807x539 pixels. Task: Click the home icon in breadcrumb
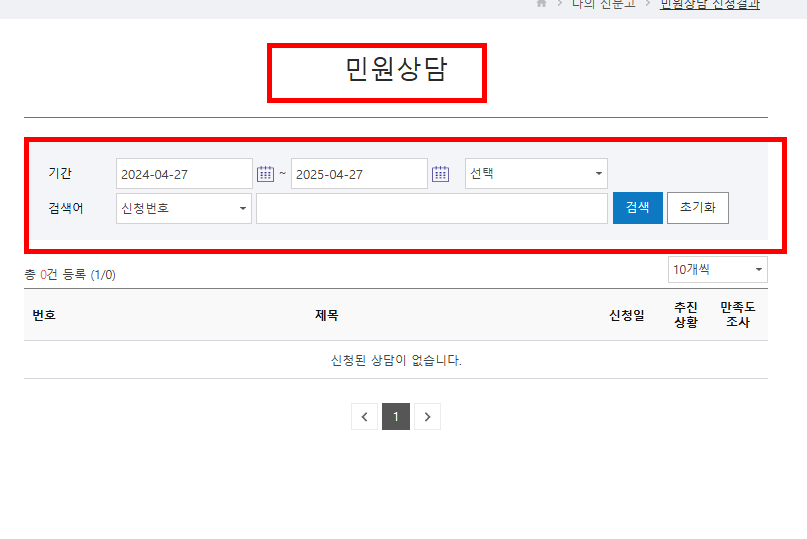click(x=541, y=4)
